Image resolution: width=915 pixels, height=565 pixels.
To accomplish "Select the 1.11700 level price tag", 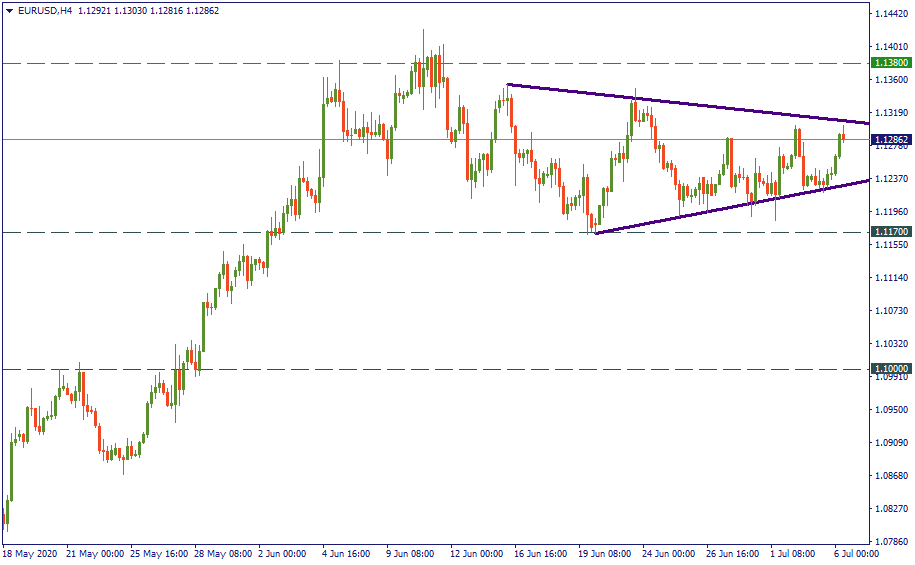I will pyautogui.click(x=891, y=232).
